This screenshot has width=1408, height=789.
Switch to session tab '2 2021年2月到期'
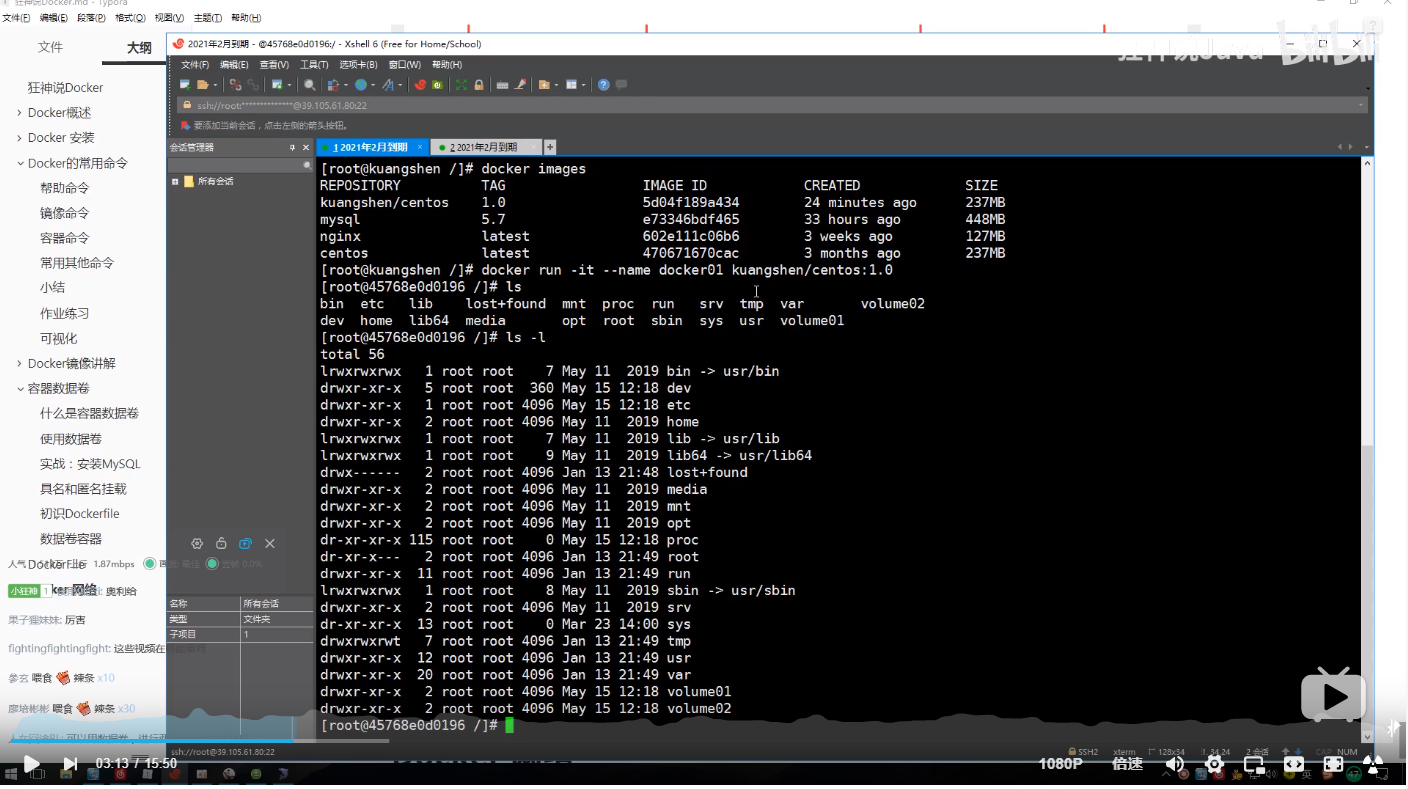pos(484,147)
